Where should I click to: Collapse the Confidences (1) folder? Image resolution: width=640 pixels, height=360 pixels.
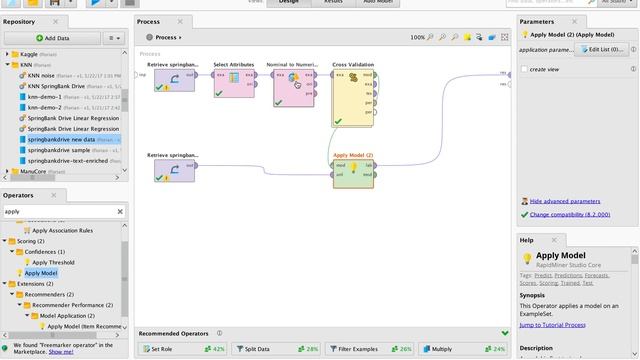pos(12,251)
